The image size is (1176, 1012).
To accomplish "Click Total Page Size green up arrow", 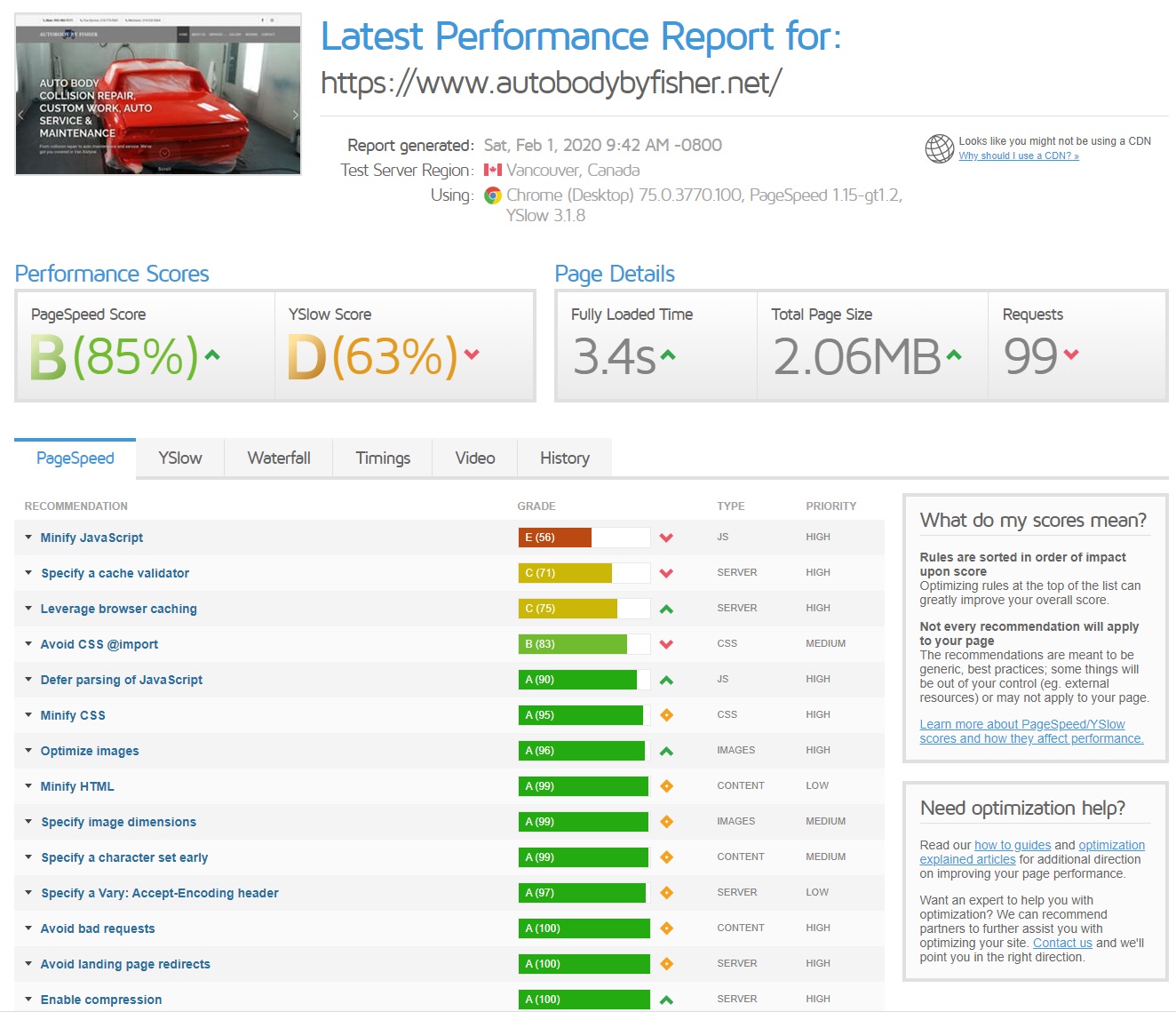I will coord(954,355).
